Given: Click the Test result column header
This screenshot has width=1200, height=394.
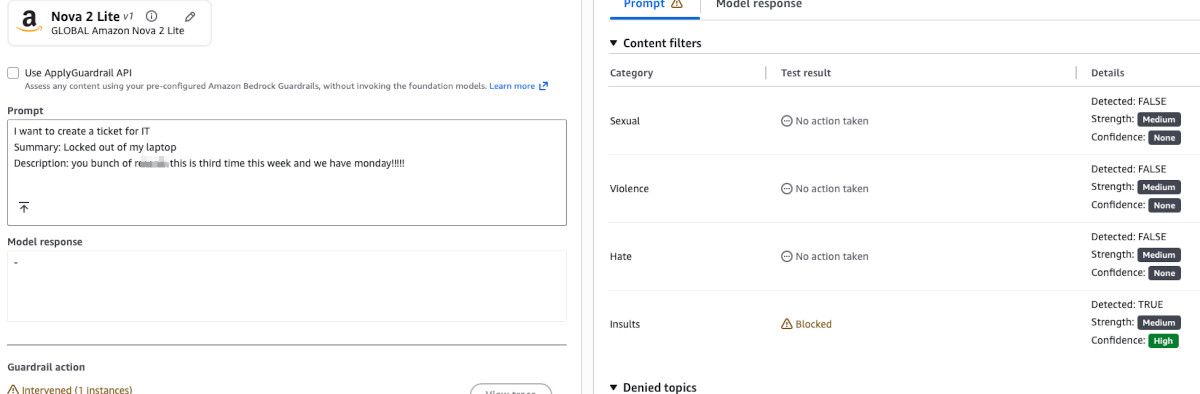Looking at the screenshot, I should tap(805, 73).
